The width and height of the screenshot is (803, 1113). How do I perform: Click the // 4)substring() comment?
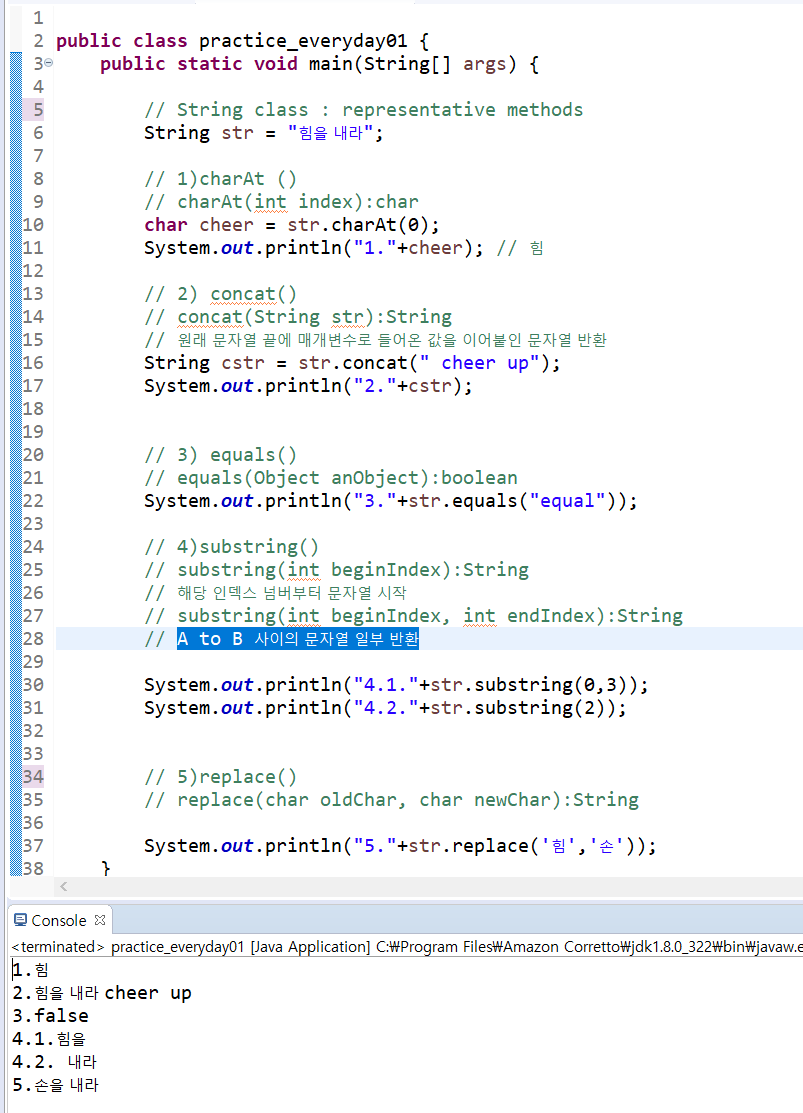(x=231, y=547)
